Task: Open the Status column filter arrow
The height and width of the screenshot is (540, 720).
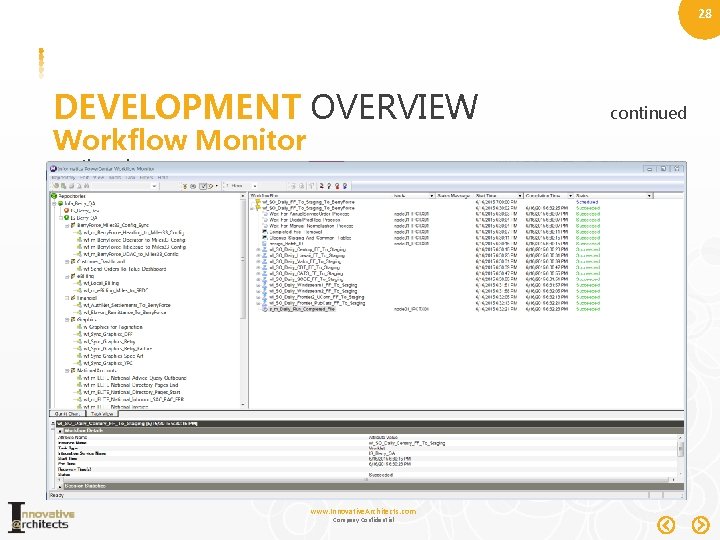Action: coord(649,196)
